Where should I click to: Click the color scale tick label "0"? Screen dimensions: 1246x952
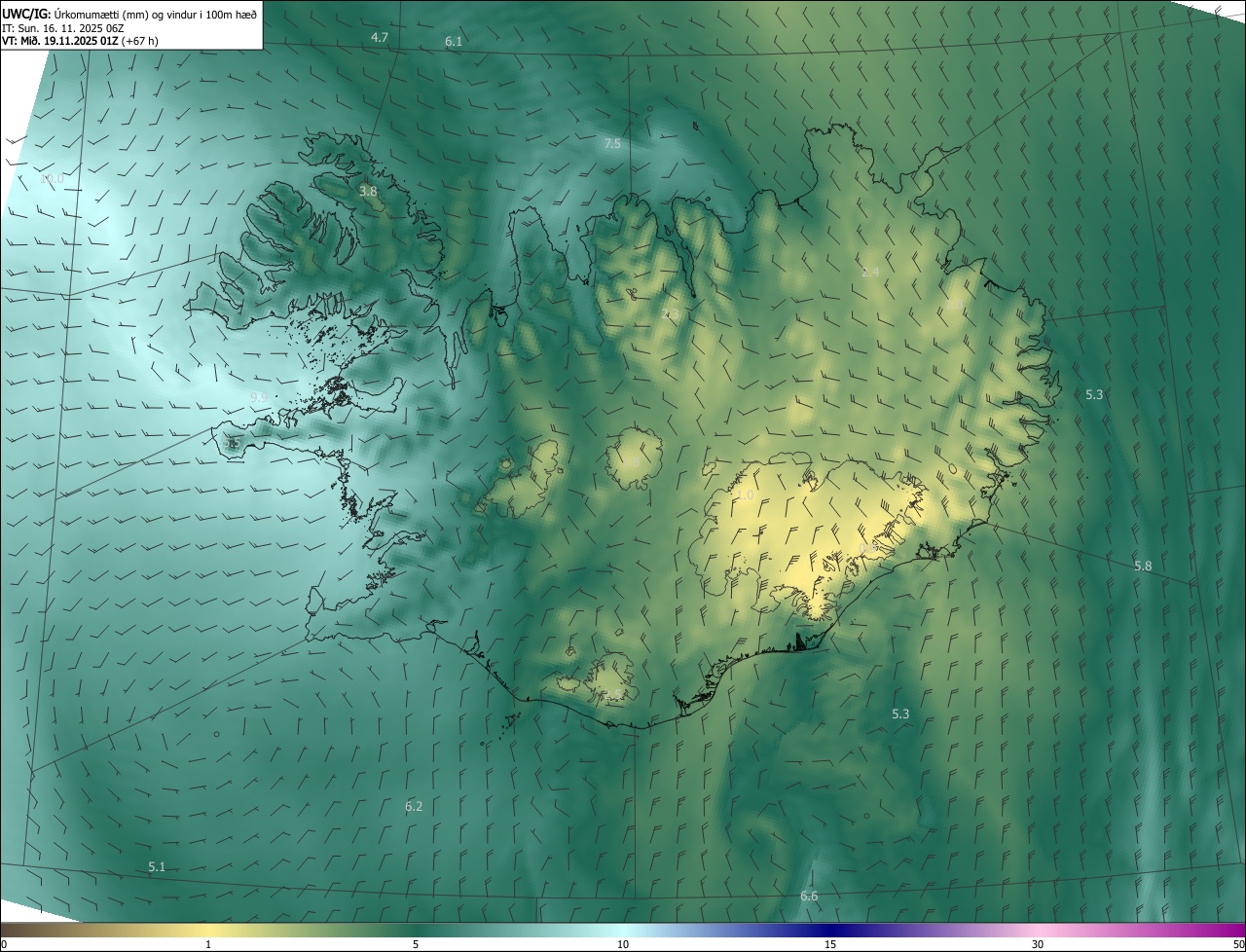pos(4,944)
